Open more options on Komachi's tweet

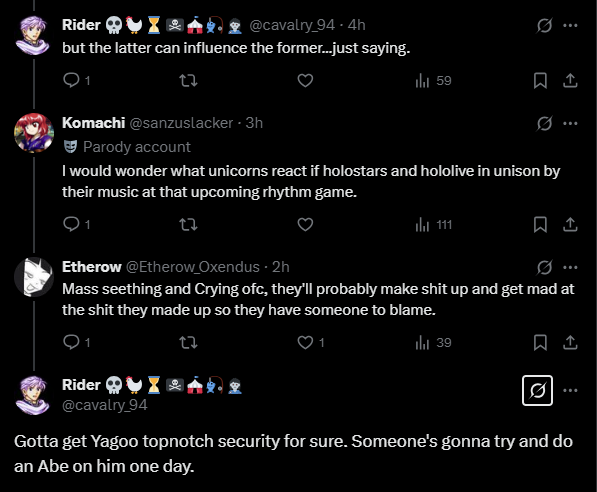[570, 123]
